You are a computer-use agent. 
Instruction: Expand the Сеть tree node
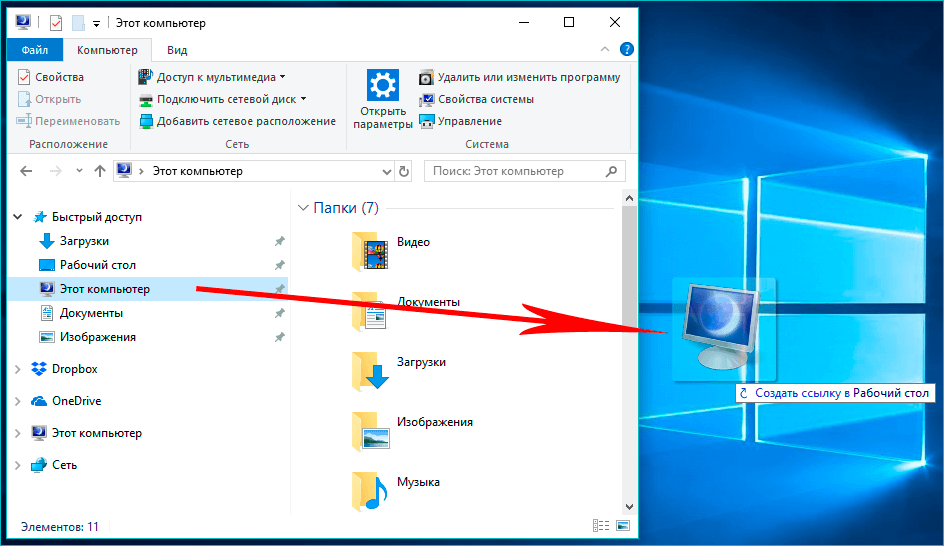(17, 465)
